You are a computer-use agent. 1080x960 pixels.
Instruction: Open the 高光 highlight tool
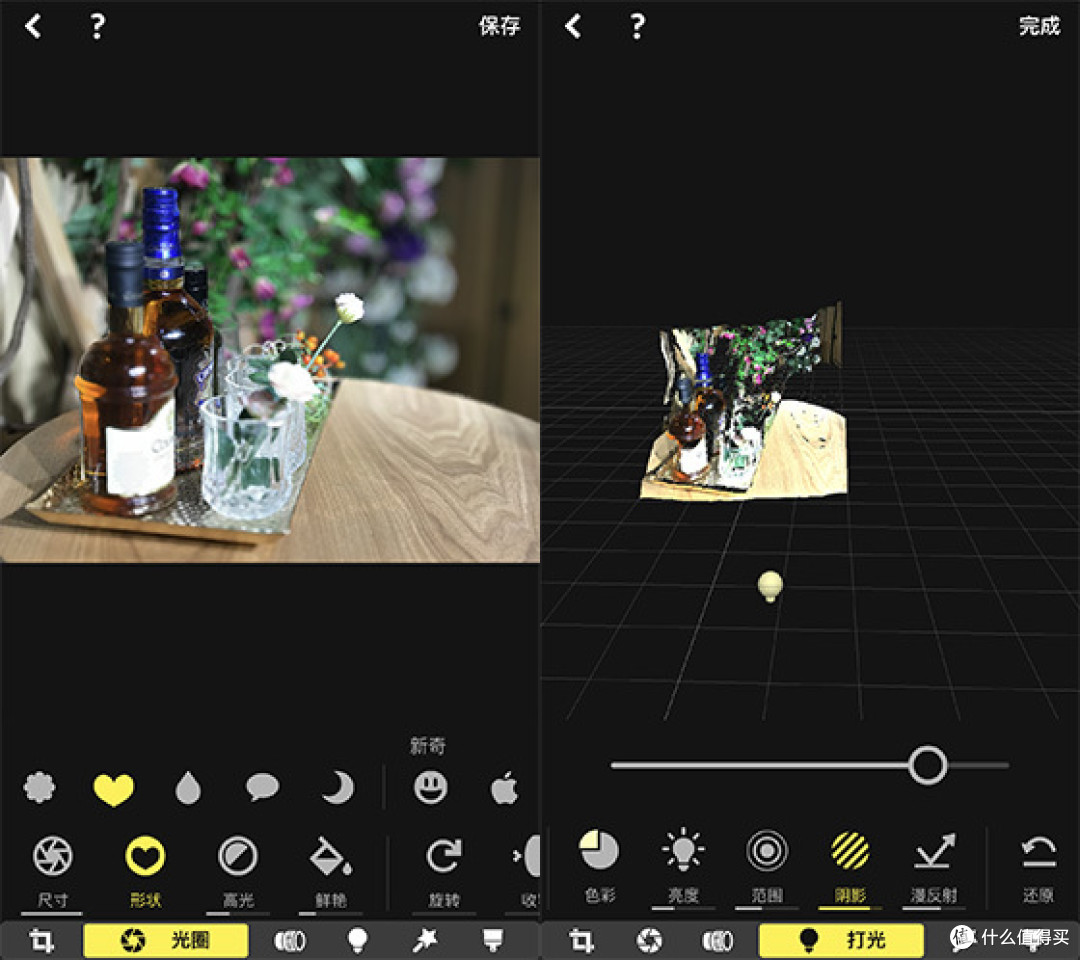coord(238,871)
